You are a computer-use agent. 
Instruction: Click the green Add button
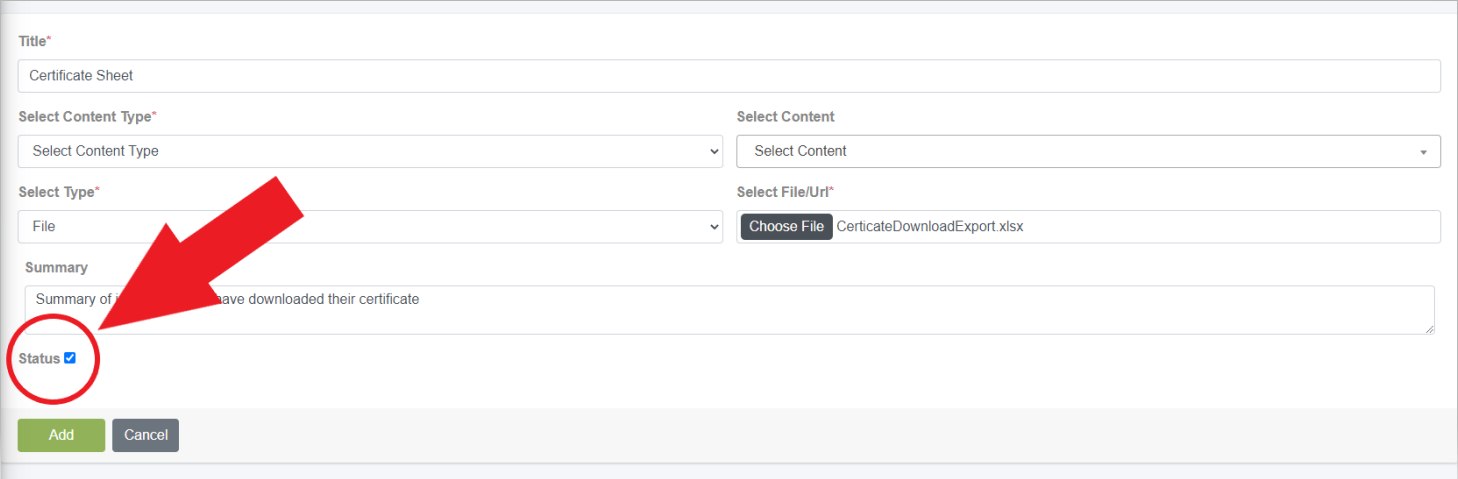tap(61, 435)
